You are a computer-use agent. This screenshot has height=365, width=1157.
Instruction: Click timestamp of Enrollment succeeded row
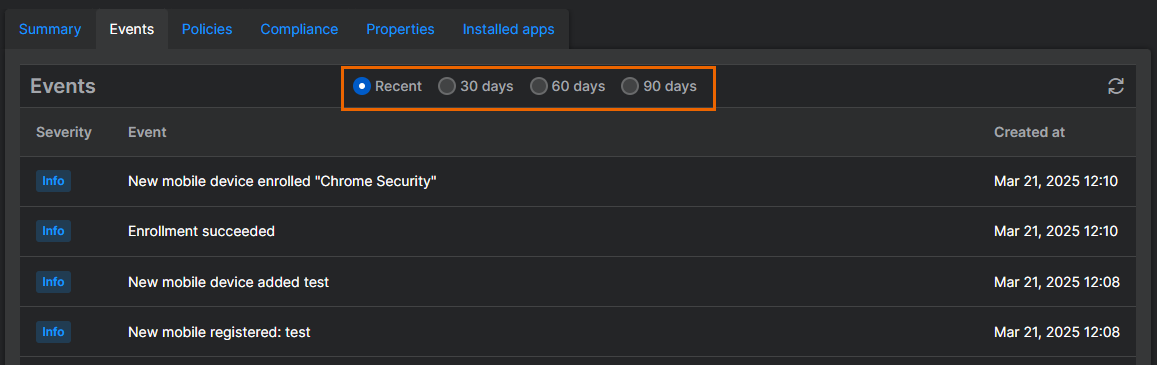[x=1056, y=232]
